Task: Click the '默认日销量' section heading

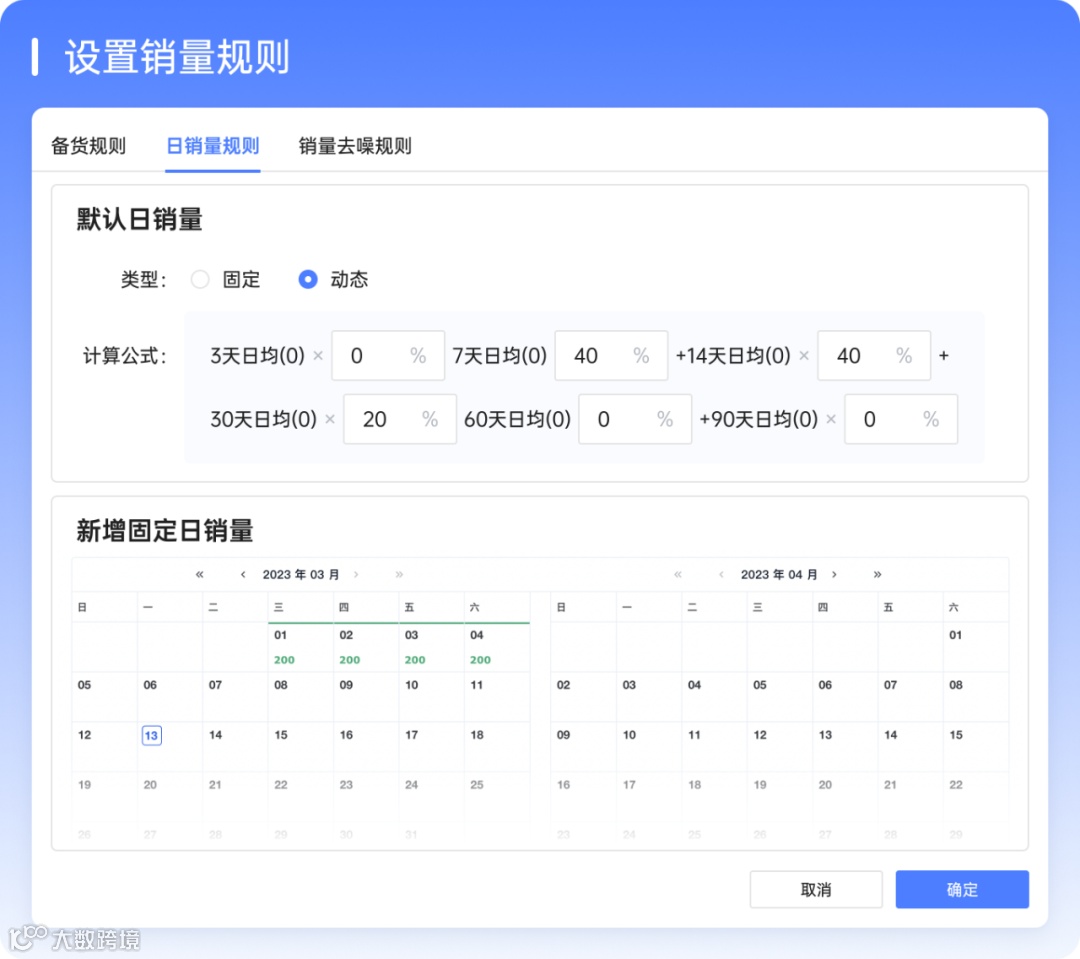Action: click(x=139, y=220)
